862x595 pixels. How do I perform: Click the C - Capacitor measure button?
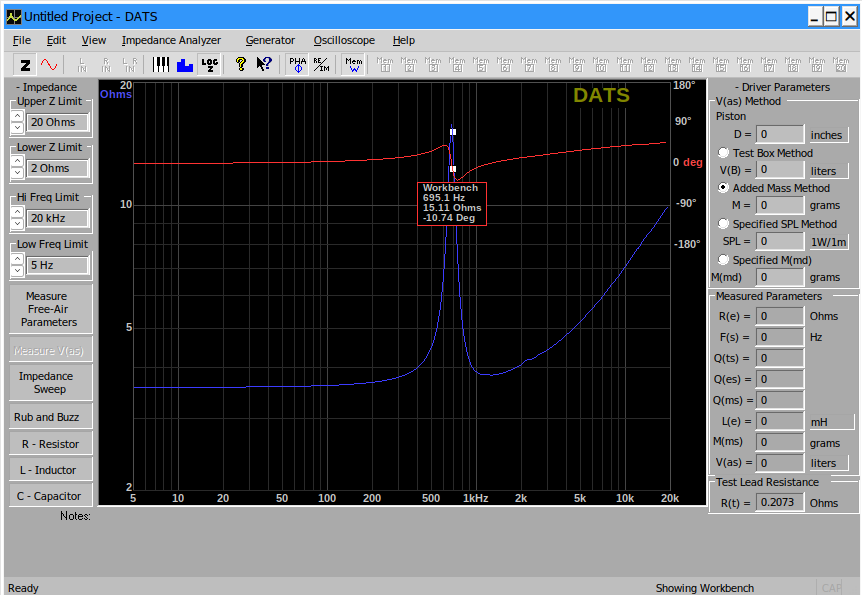pyautogui.click(x=51, y=496)
